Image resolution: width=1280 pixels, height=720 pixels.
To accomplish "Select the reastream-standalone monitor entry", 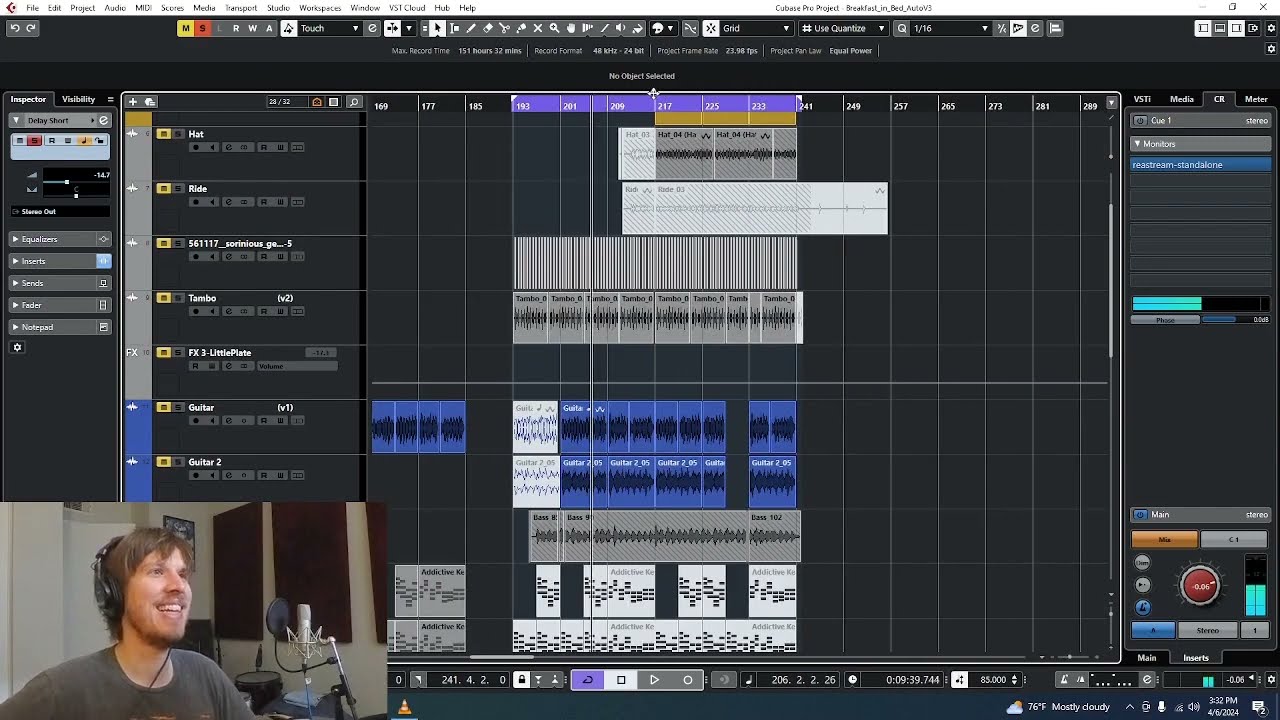I will [1201, 165].
